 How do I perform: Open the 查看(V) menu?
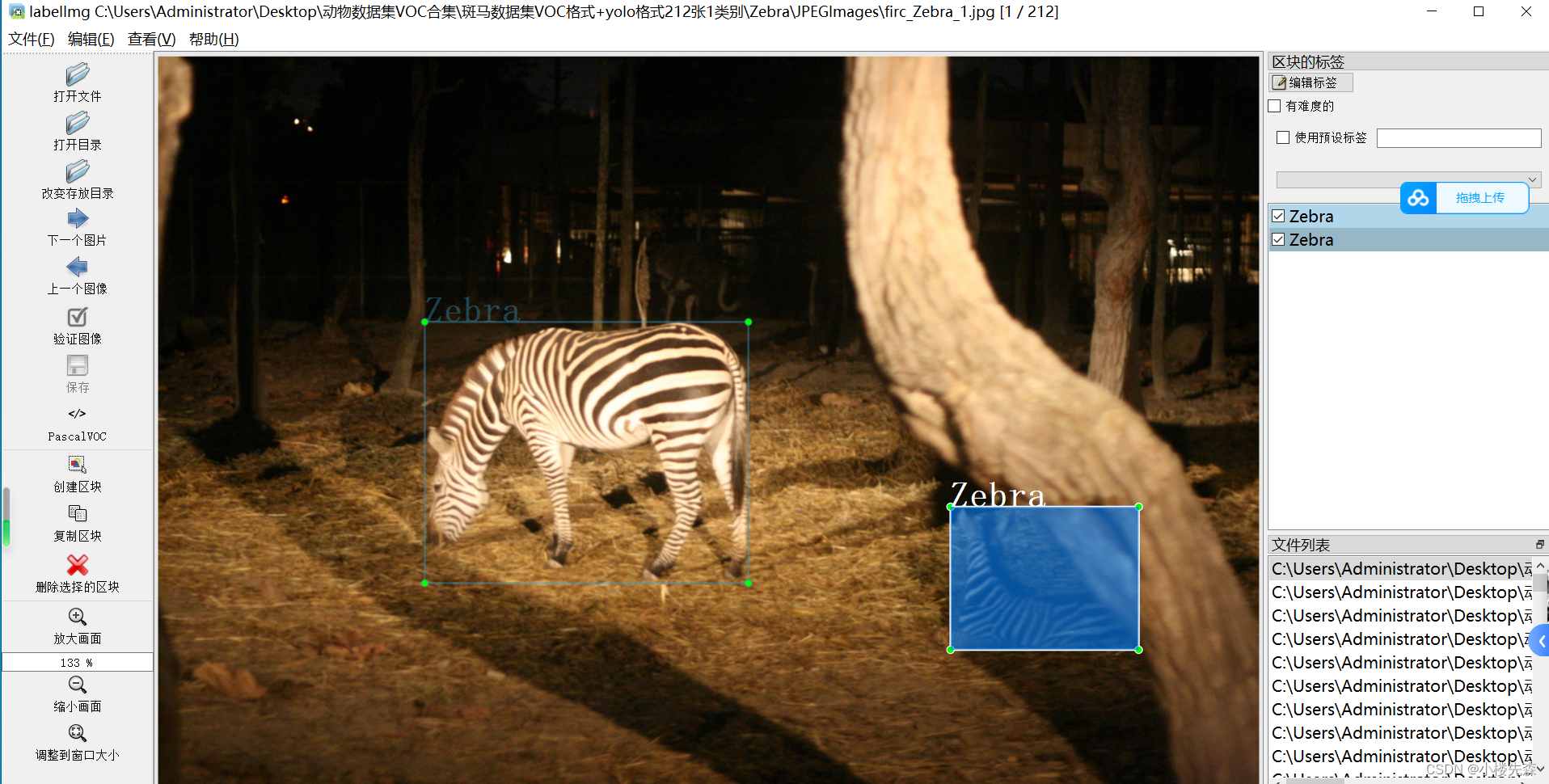[x=152, y=39]
